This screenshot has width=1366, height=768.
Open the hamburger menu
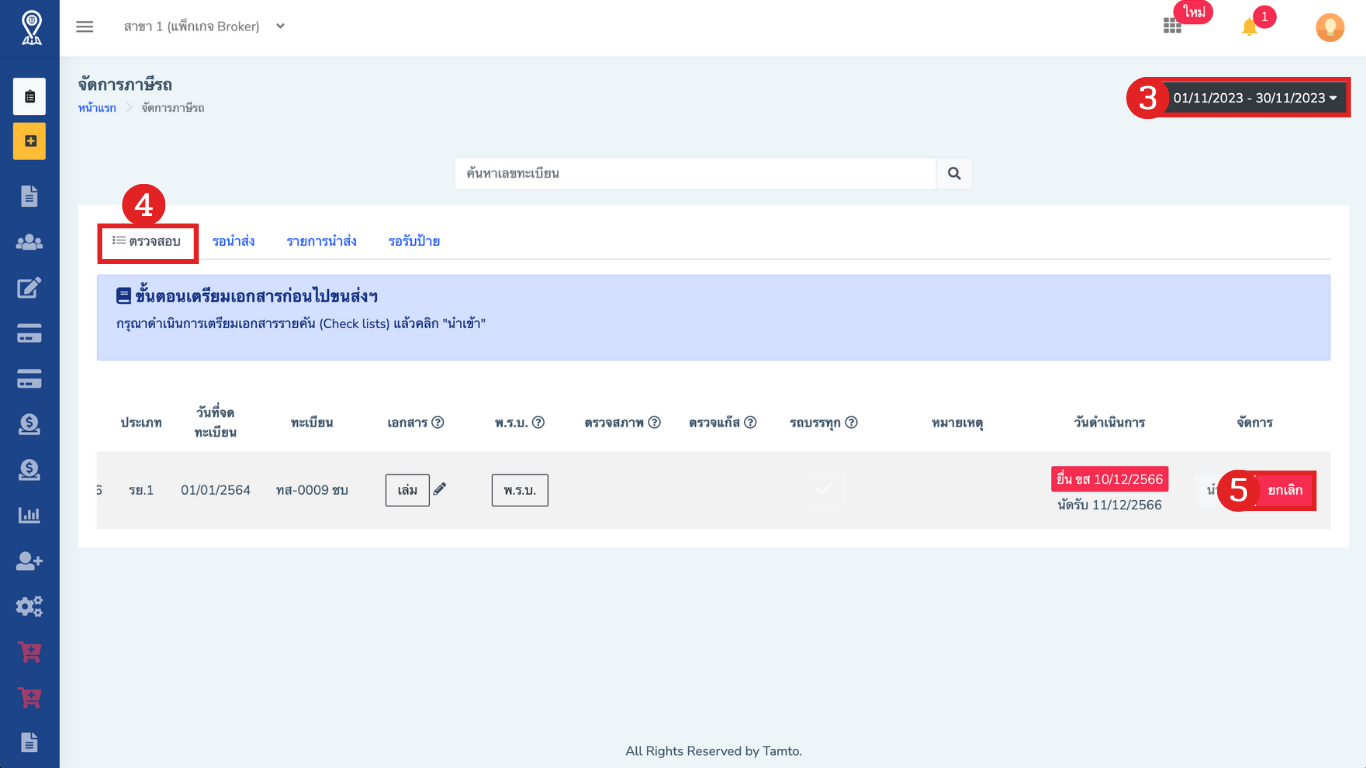tap(85, 27)
